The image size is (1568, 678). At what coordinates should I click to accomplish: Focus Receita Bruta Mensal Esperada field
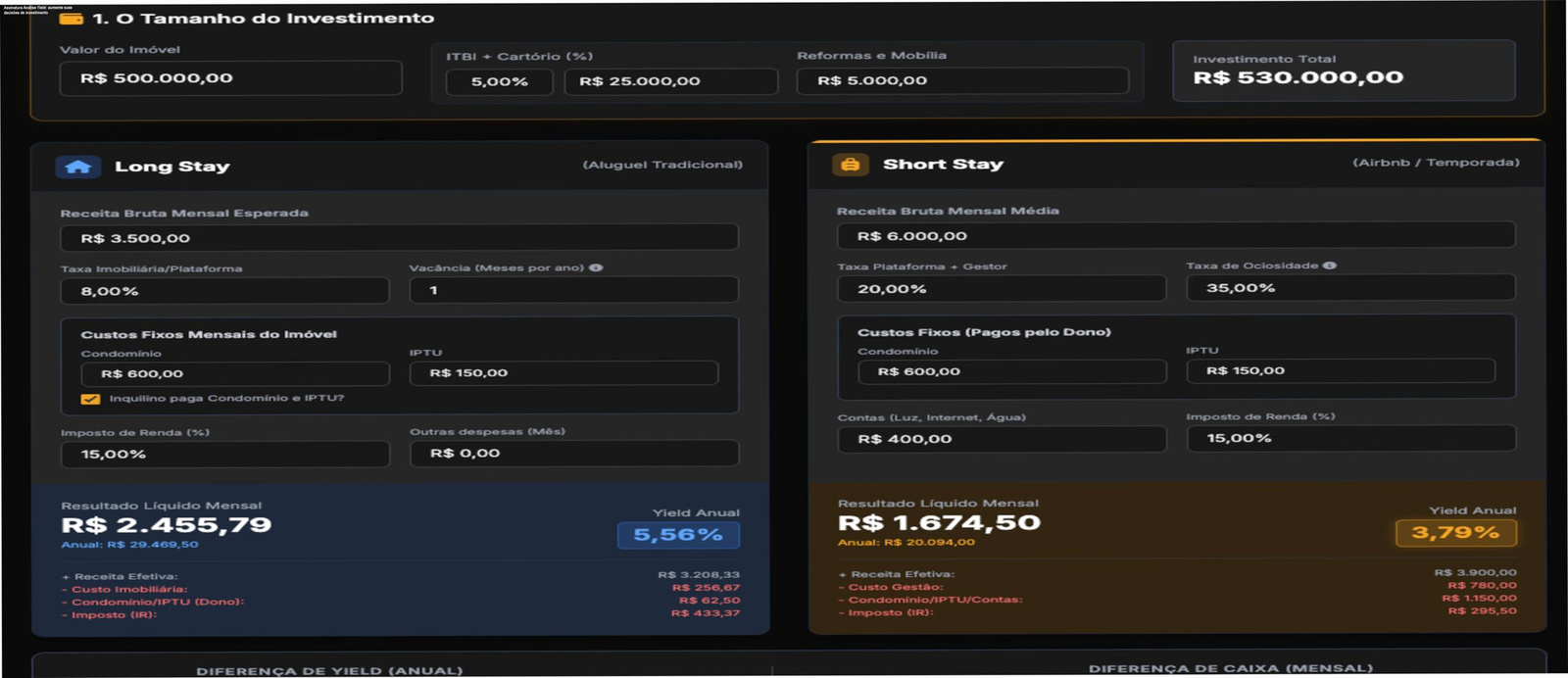point(399,238)
